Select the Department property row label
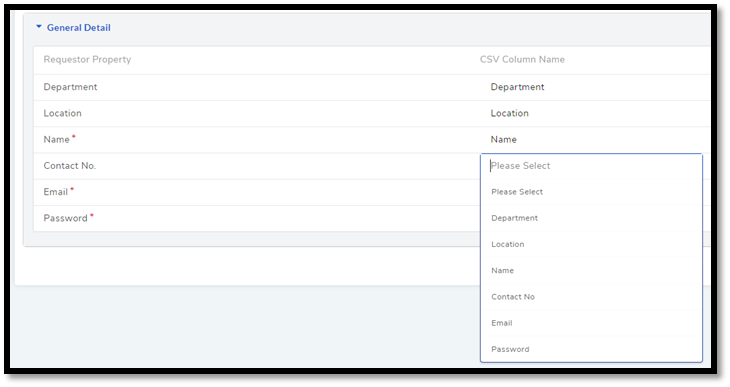 [70, 87]
